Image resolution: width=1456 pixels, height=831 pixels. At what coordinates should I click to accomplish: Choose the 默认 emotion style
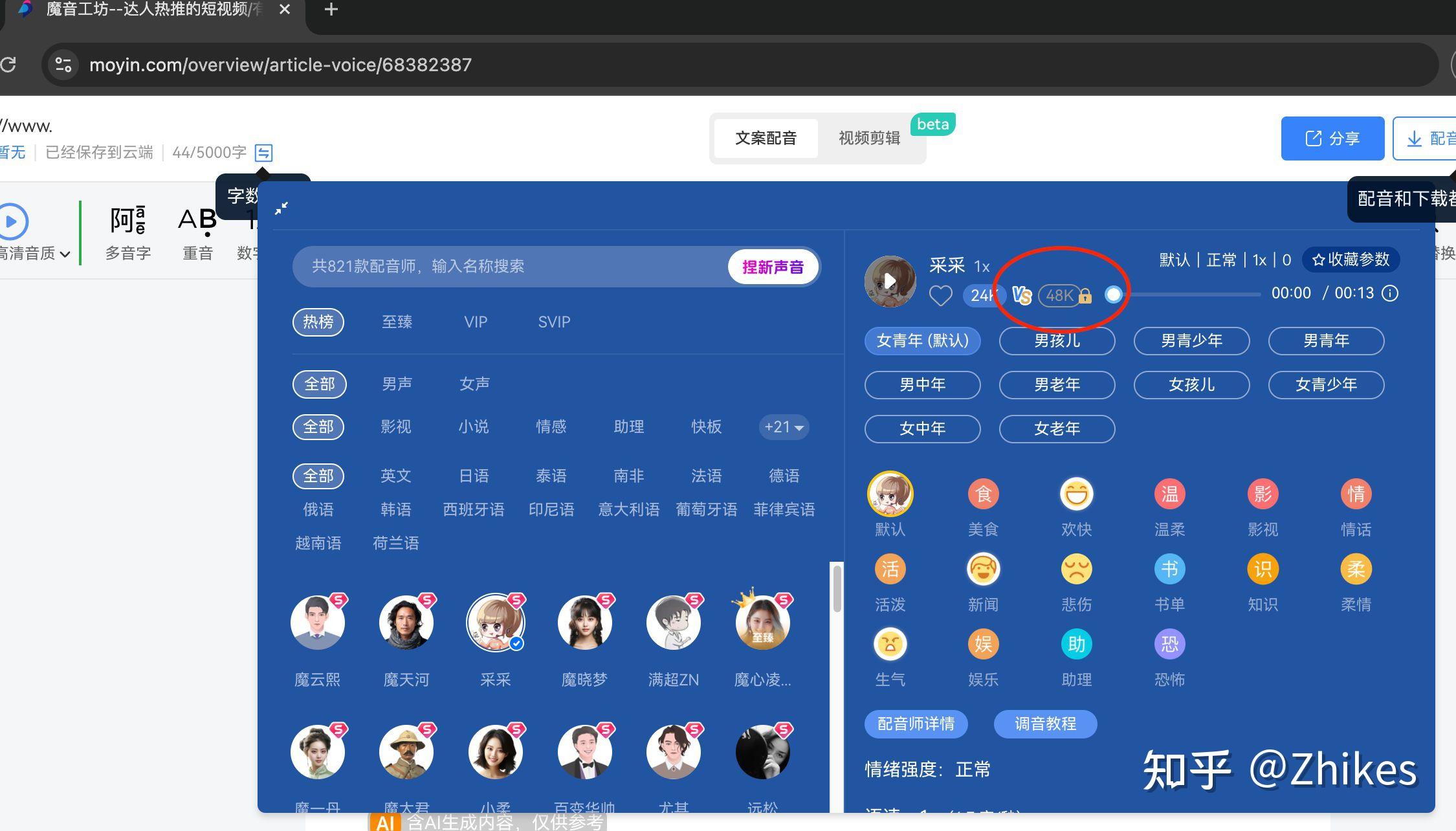[890, 504]
